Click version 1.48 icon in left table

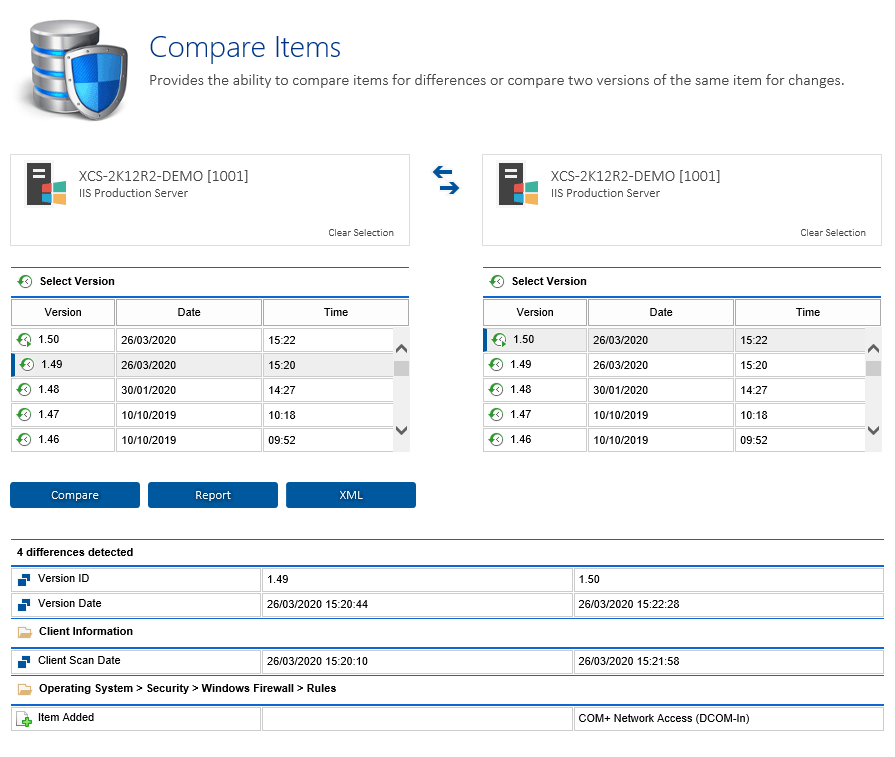(24, 390)
